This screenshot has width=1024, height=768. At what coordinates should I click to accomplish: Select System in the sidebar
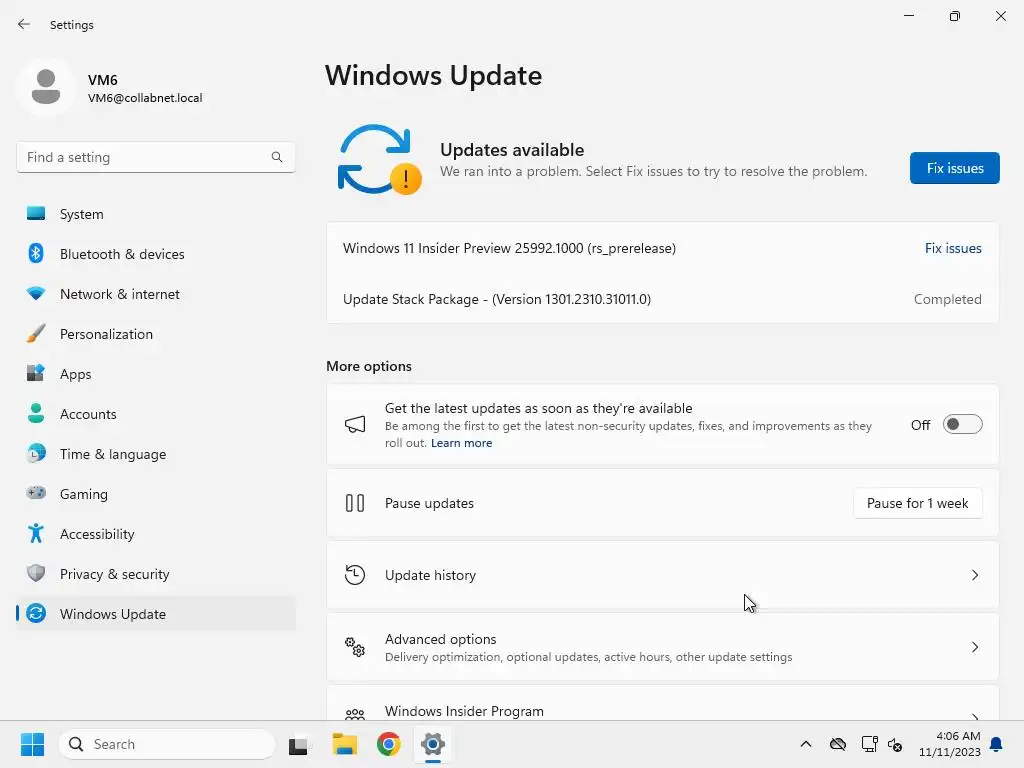pos(156,214)
